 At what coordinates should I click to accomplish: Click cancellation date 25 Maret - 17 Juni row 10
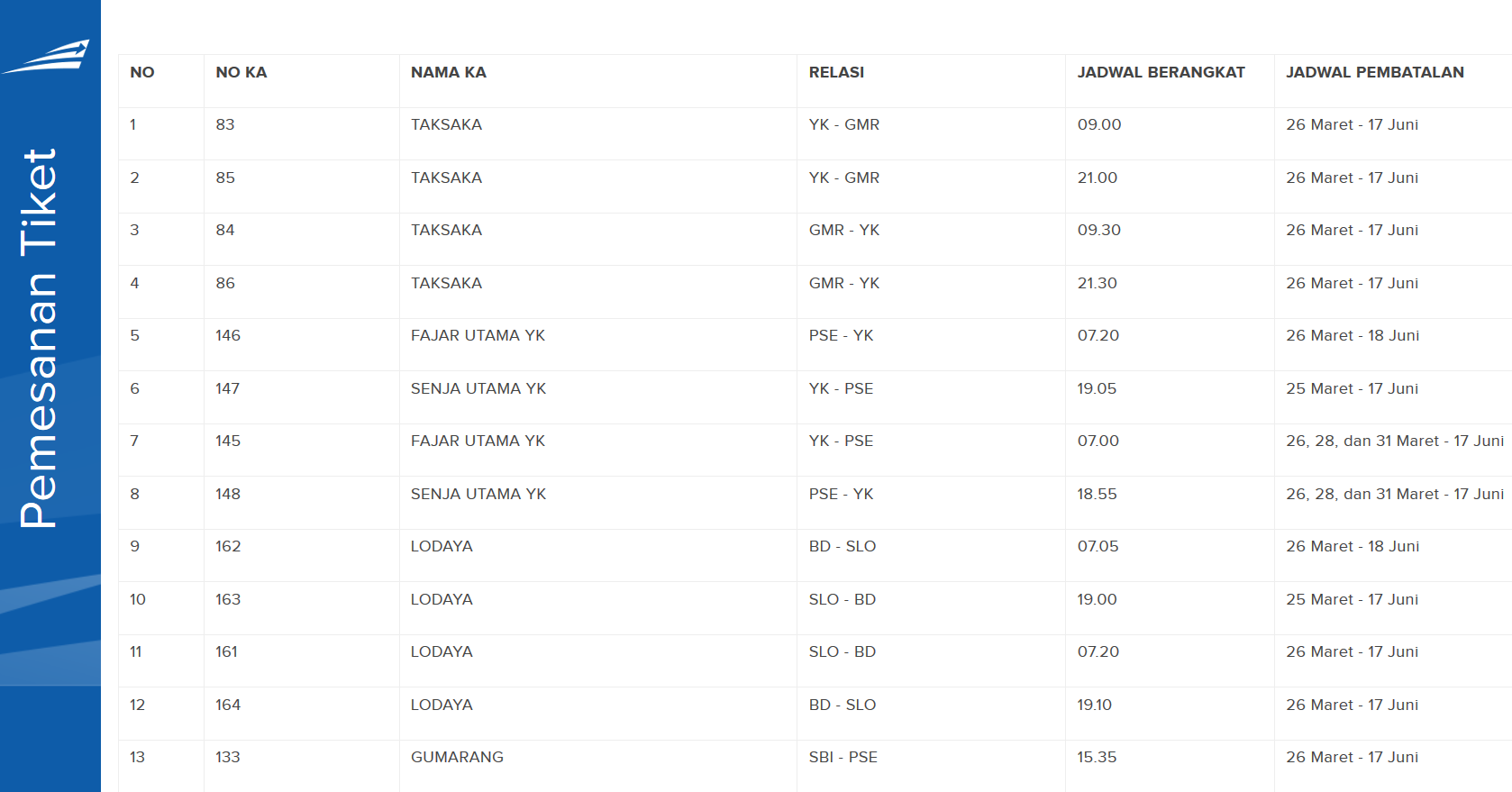(1353, 599)
